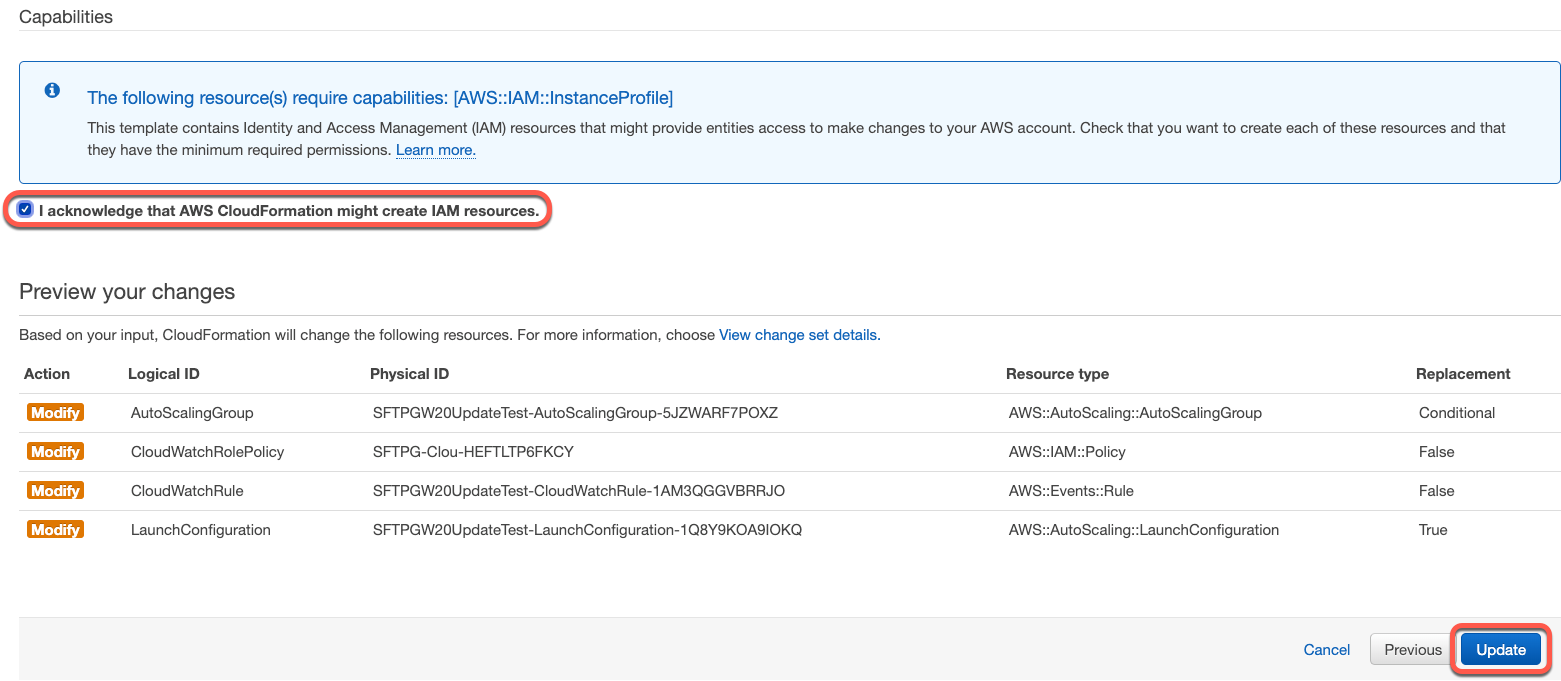The width and height of the screenshot is (1561, 681).
Task: Go back with the Previous button
Action: (1412, 650)
